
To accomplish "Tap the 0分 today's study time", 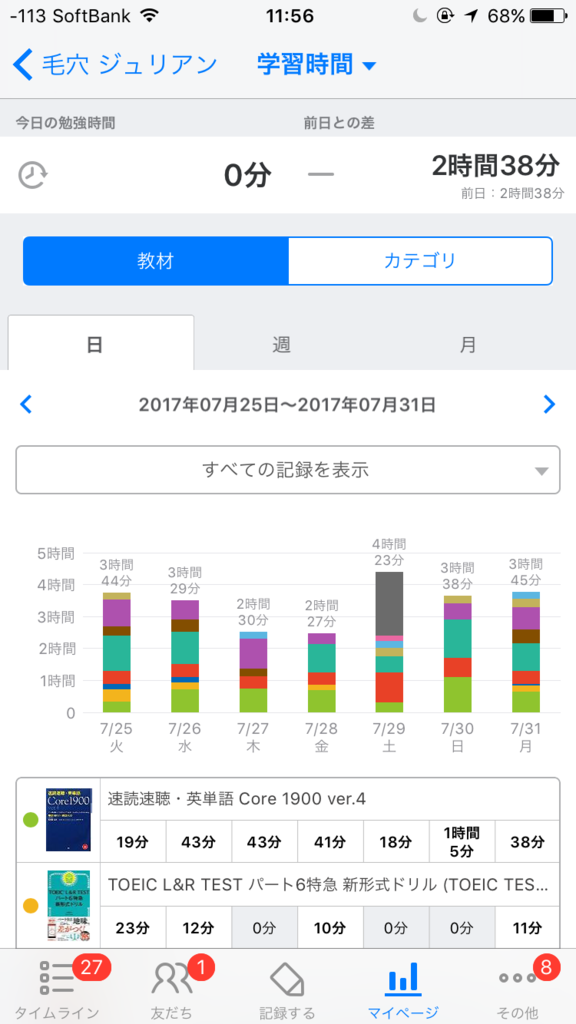I will click(248, 175).
